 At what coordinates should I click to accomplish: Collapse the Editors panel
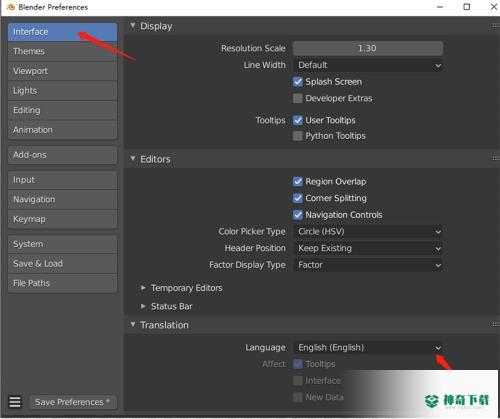click(x=133, y=158)
